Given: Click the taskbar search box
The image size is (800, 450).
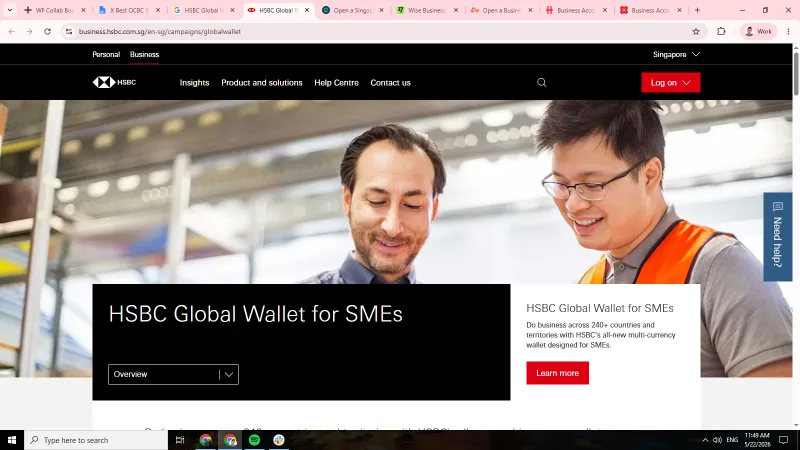Looking at the screenshot, I should click(96, 440).
